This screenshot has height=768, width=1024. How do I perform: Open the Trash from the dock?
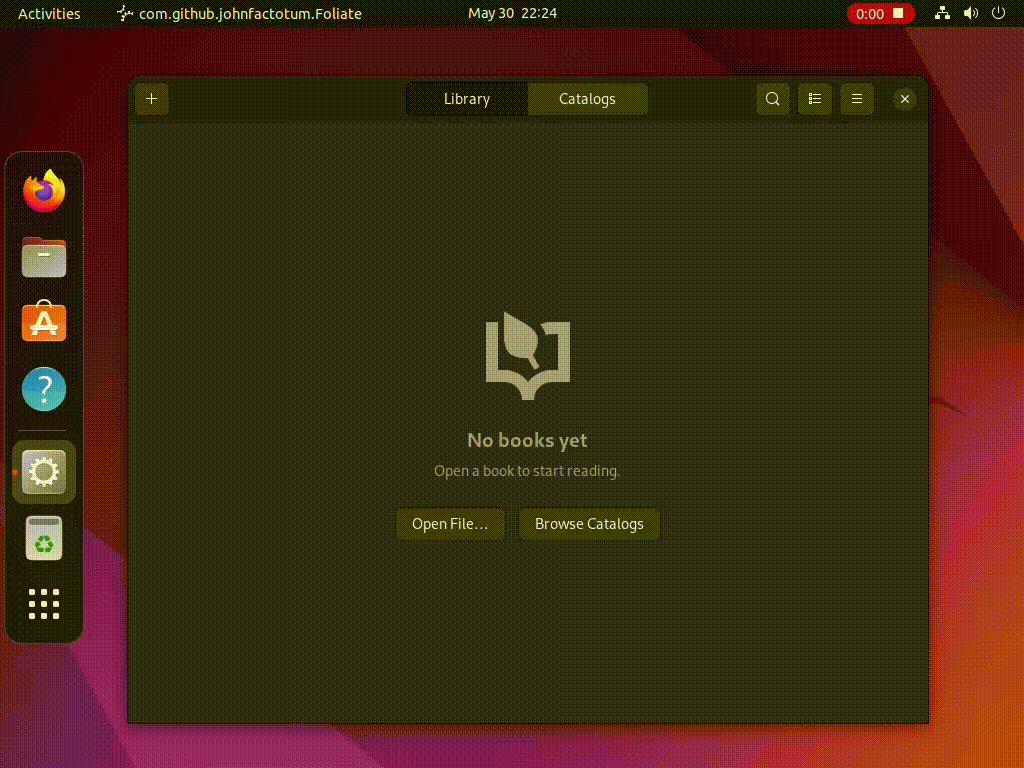point(44,538)
